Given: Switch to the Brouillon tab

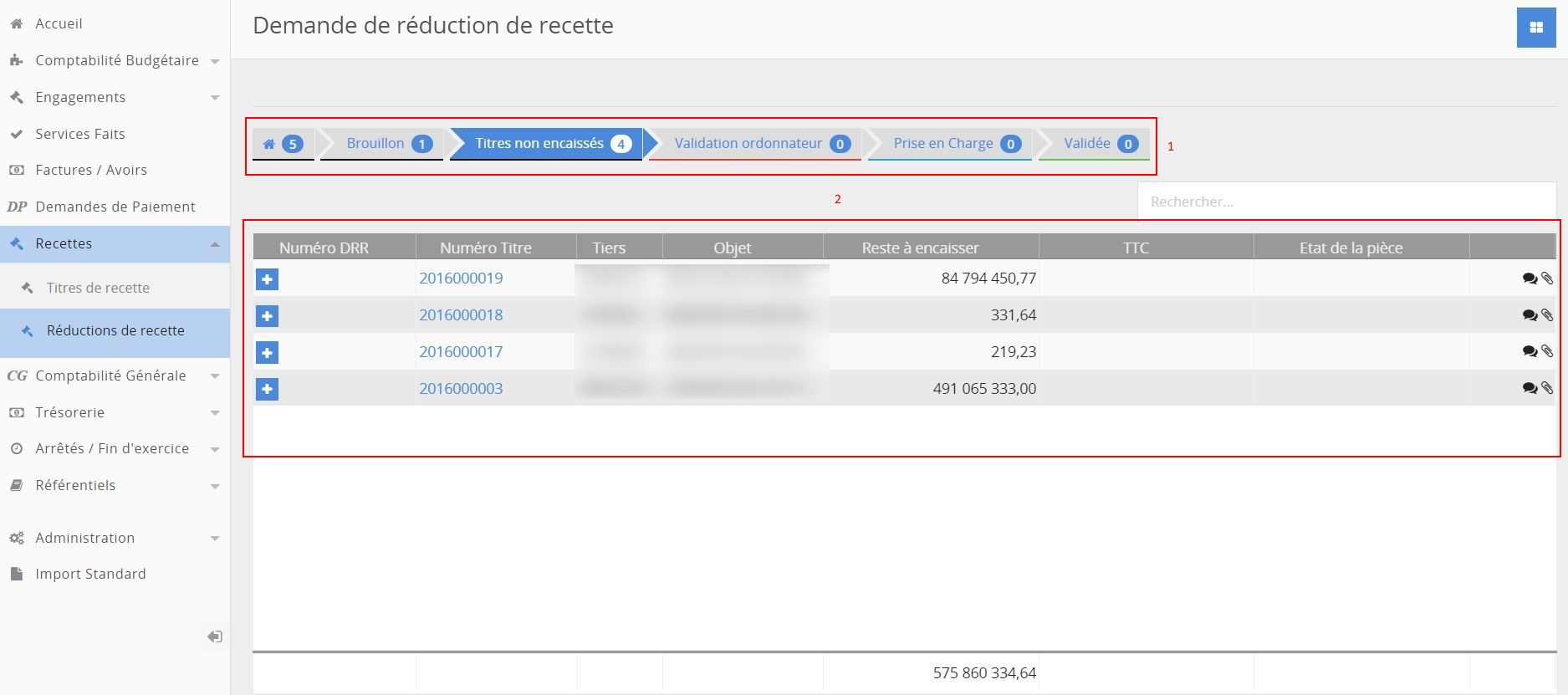Looking at the screenshot, I should pos(381,144).
